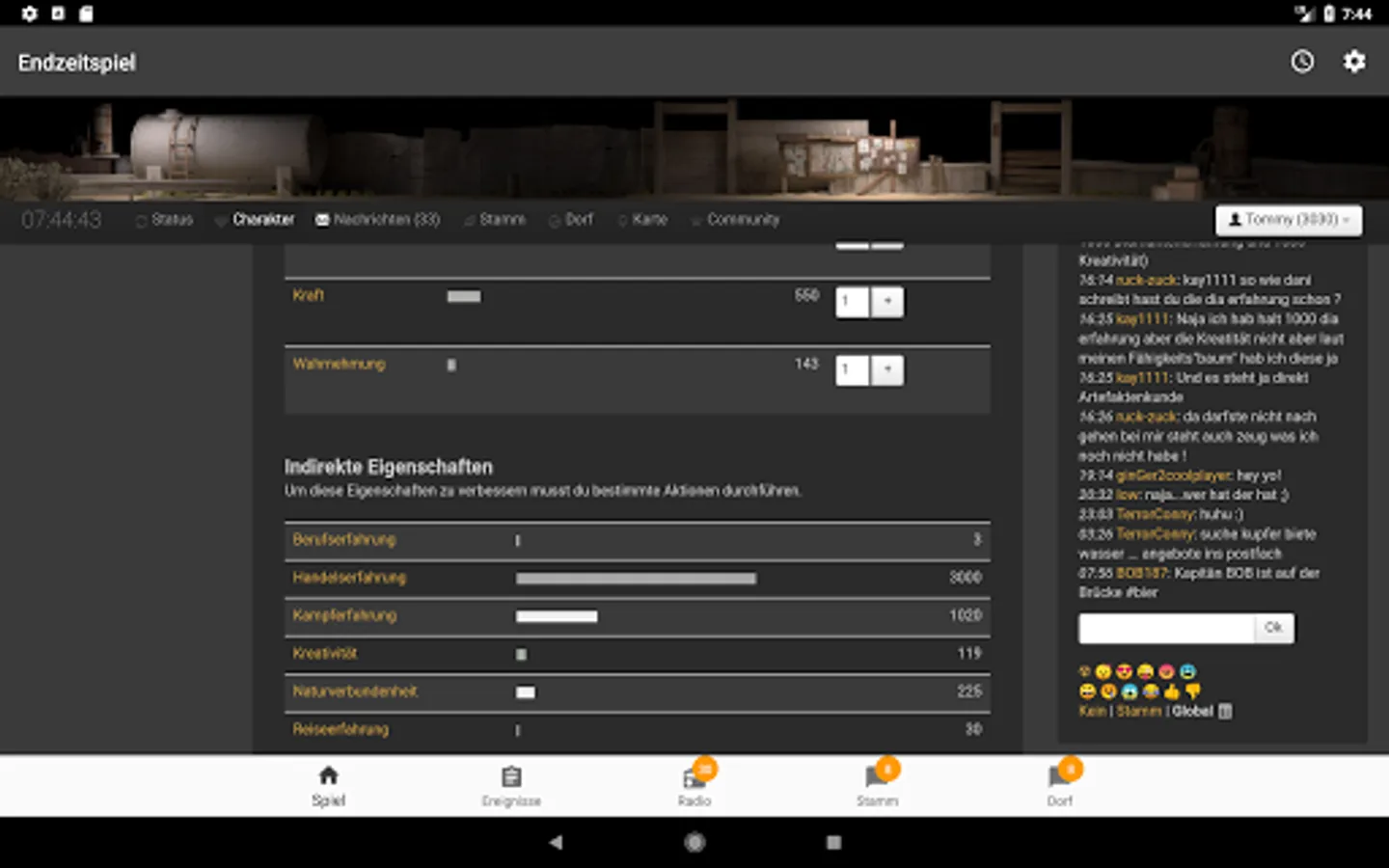Screen dimensions: 1389x868
Task: Click the Kraft attribute link
Action: 309,295
